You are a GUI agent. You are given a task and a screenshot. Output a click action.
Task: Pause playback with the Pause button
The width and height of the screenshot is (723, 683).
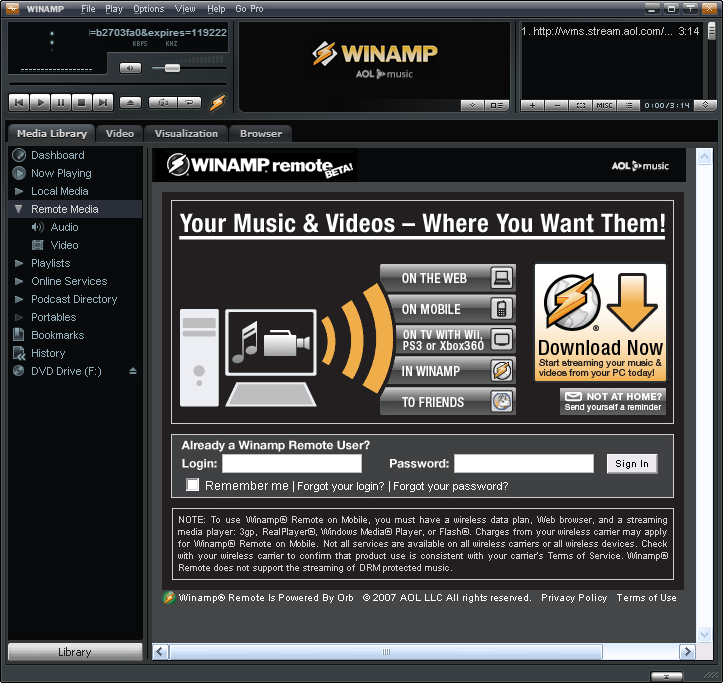61,102
